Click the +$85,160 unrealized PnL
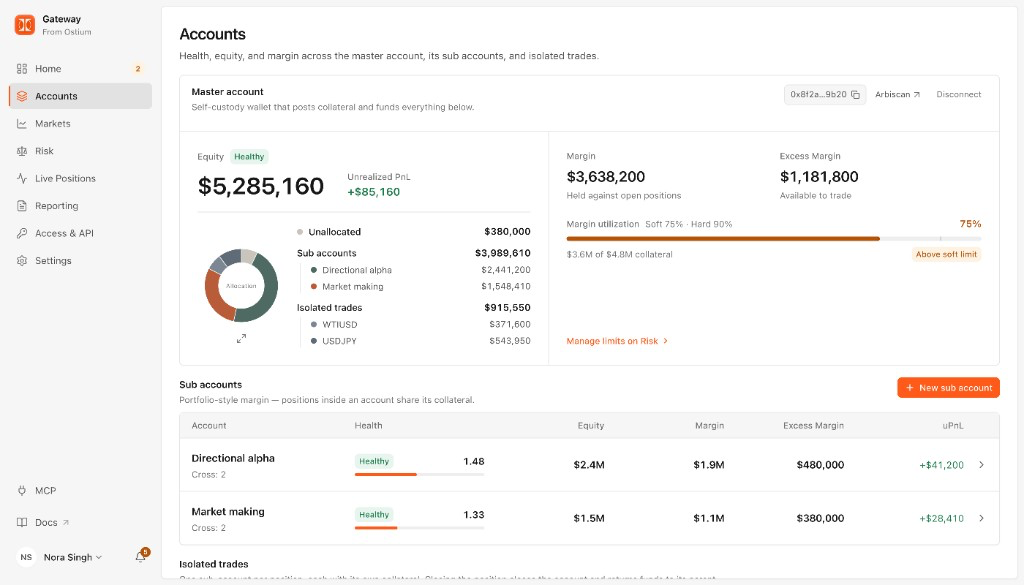1024x585 pixels. (x=374, y=192)
